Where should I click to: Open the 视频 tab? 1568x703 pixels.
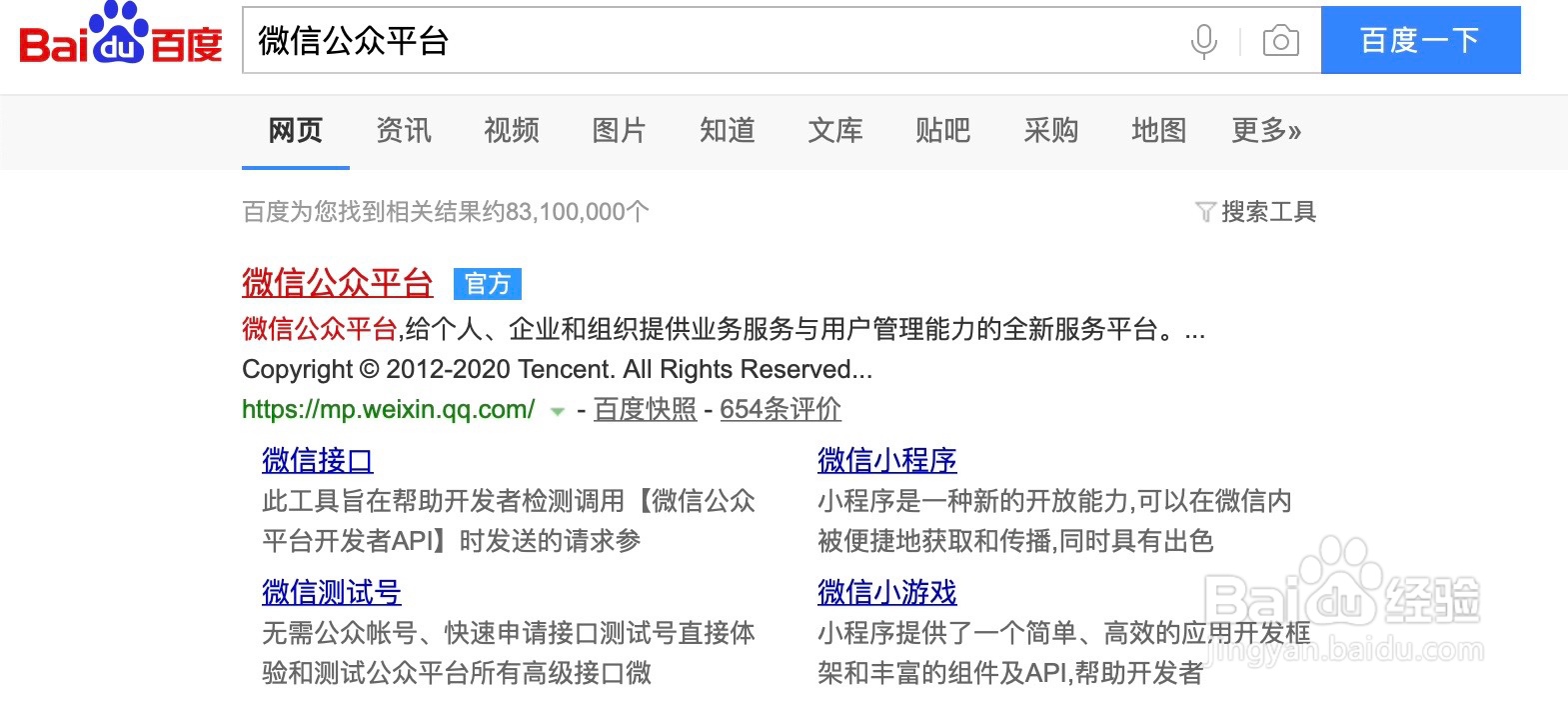click(512, 130)
